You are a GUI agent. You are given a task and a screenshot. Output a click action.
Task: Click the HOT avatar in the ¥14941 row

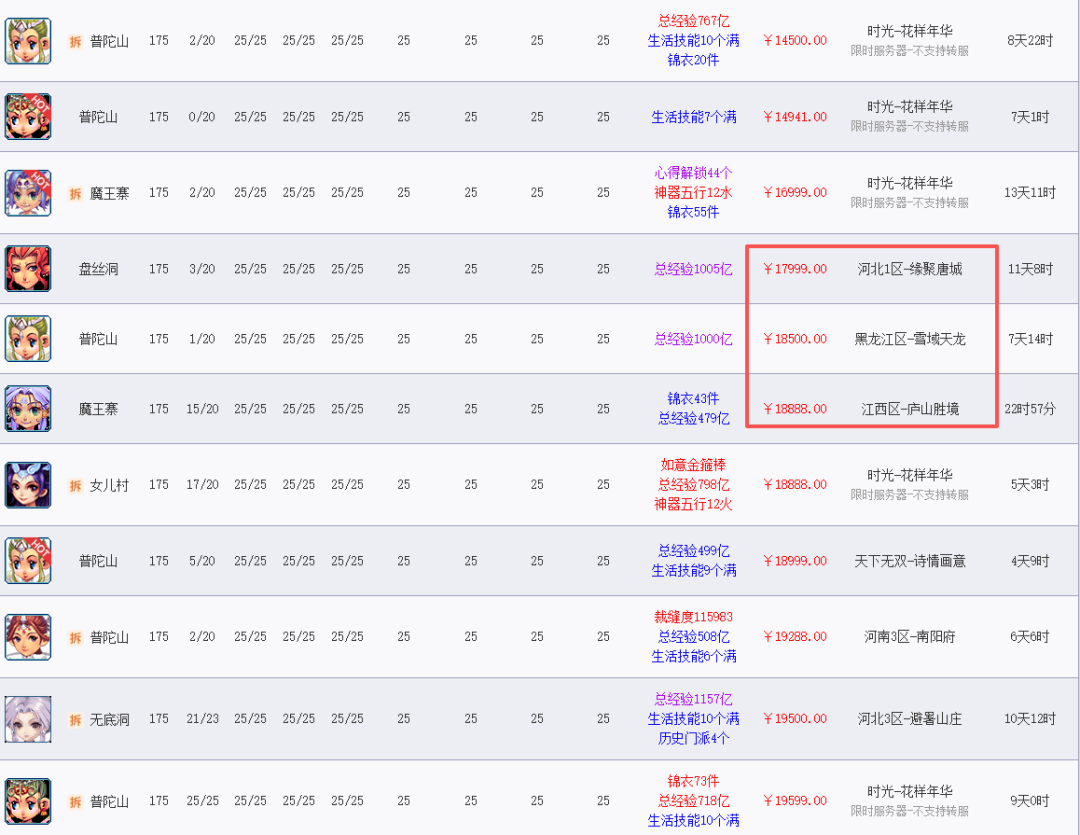[28, 117]
